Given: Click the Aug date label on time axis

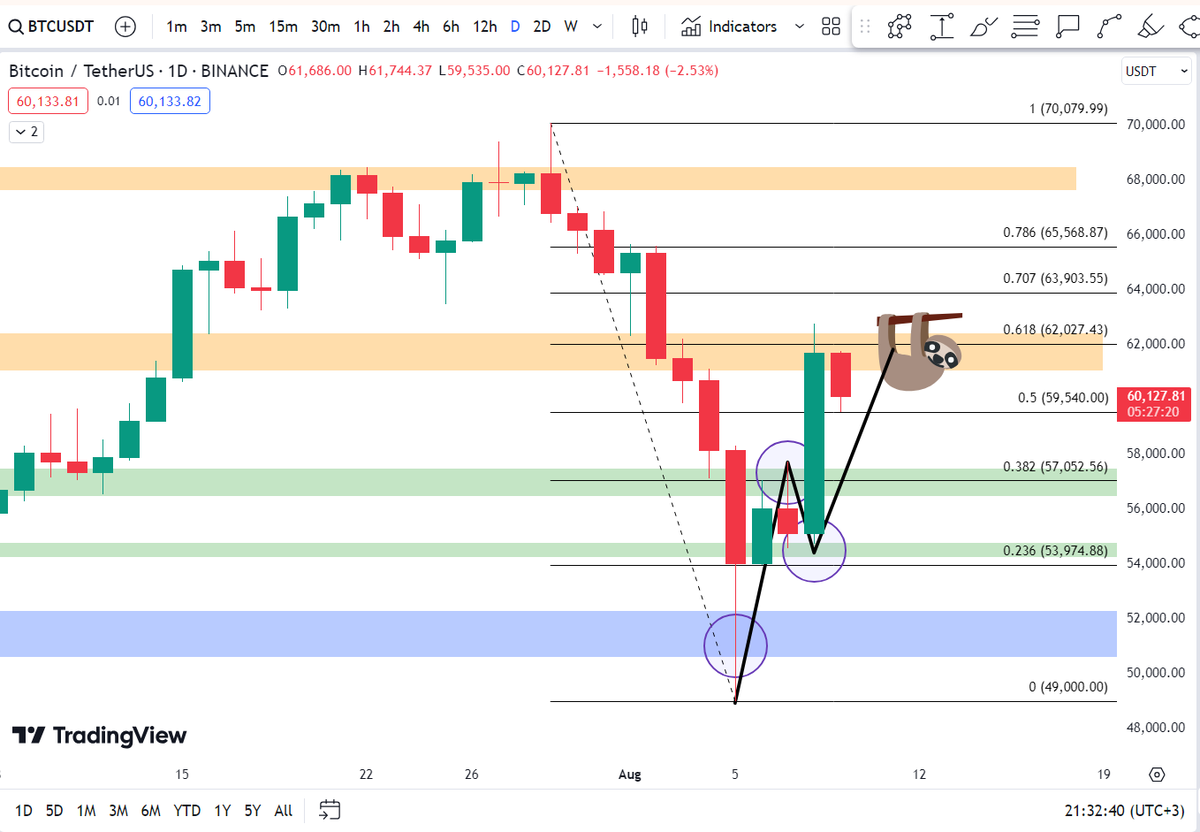Looking at the screenshot, I should click(630, 774).
